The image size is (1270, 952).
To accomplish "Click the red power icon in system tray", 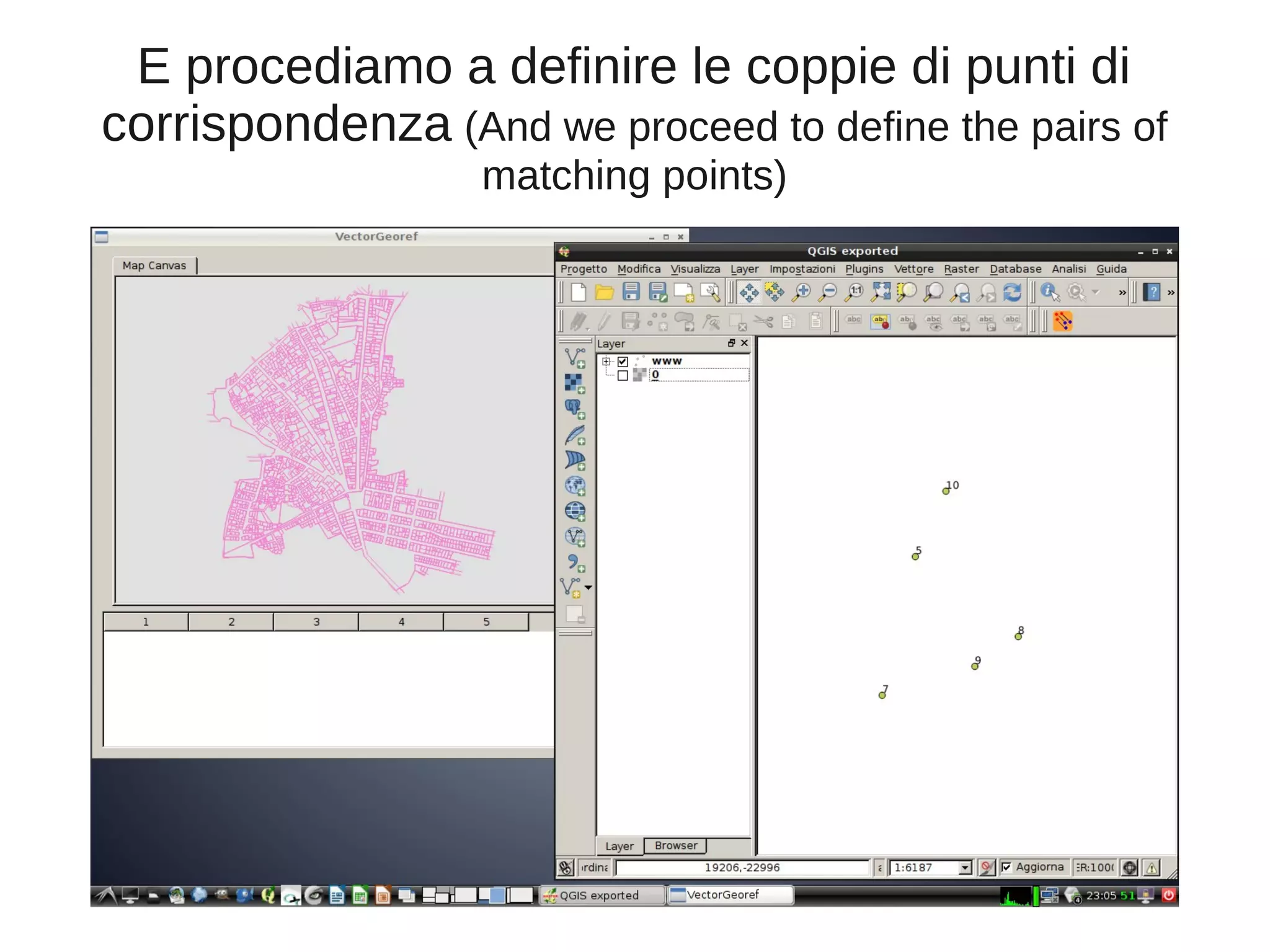I will pyautogui.click(x=1168, y=895).
